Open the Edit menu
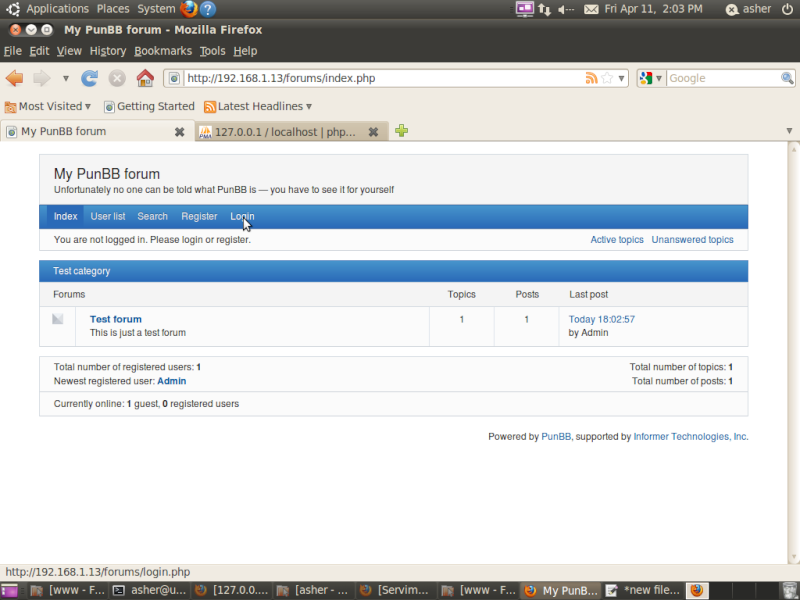Image resolution: width=800 pixels, height=600 pixels. coord(39,51)
